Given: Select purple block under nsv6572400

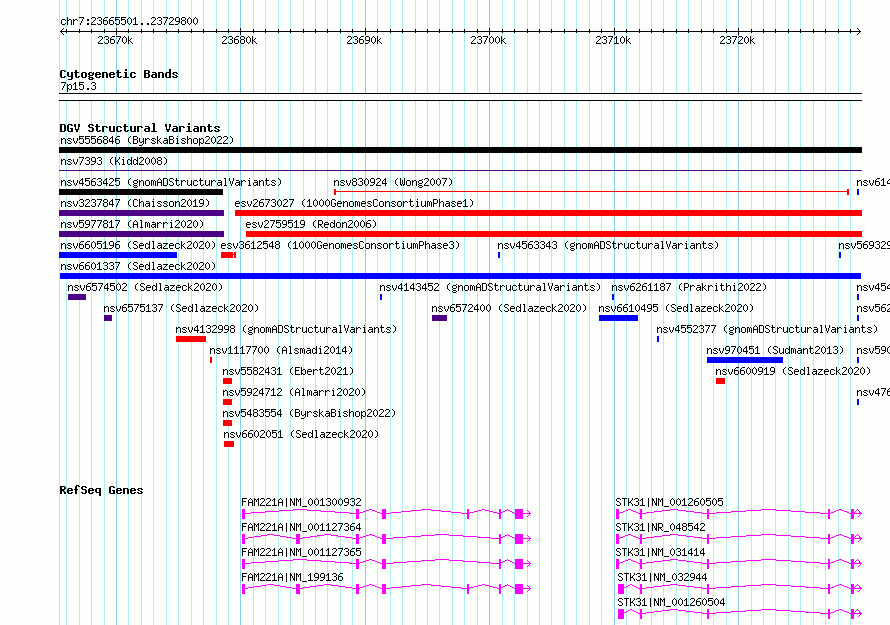Looking at the screenshot, I should click(439, 318).
